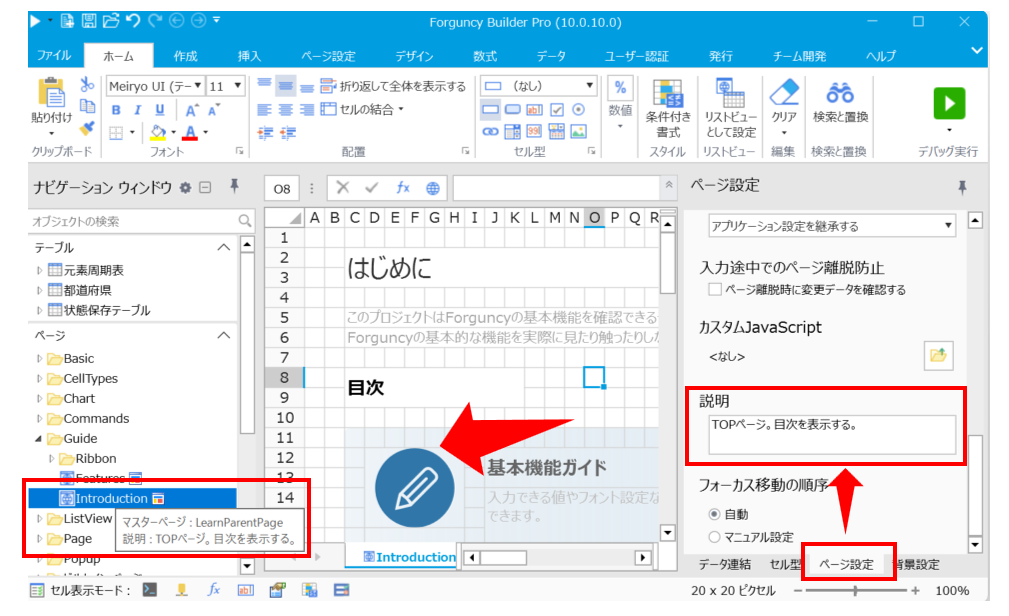1009x616 pixels.
Task: Collapse the Guide folder in the tree
Action: pyautogui.click(x=39, y=439)
